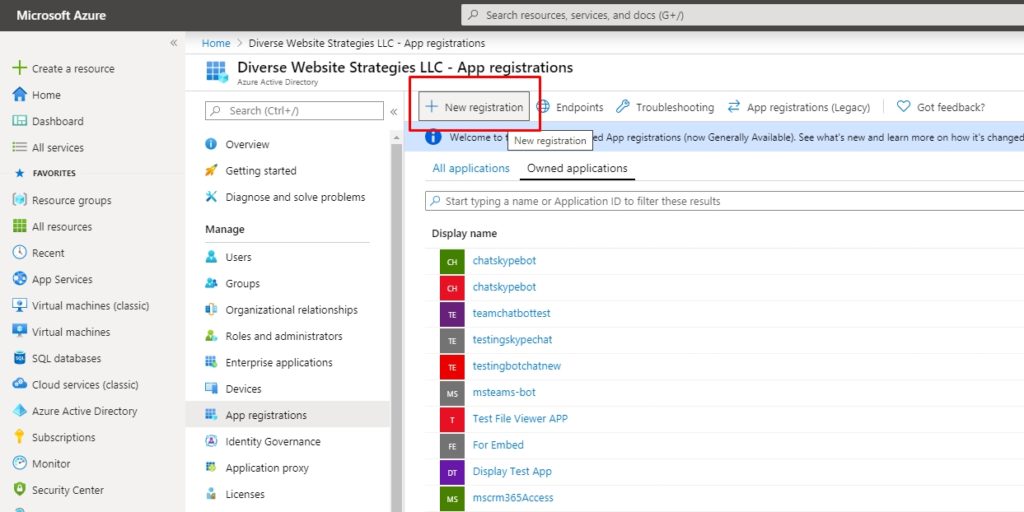This screenshot has height=512, width=1024.
Task: Open the mscrm365Access application link
Action: (x=513, y=498)
